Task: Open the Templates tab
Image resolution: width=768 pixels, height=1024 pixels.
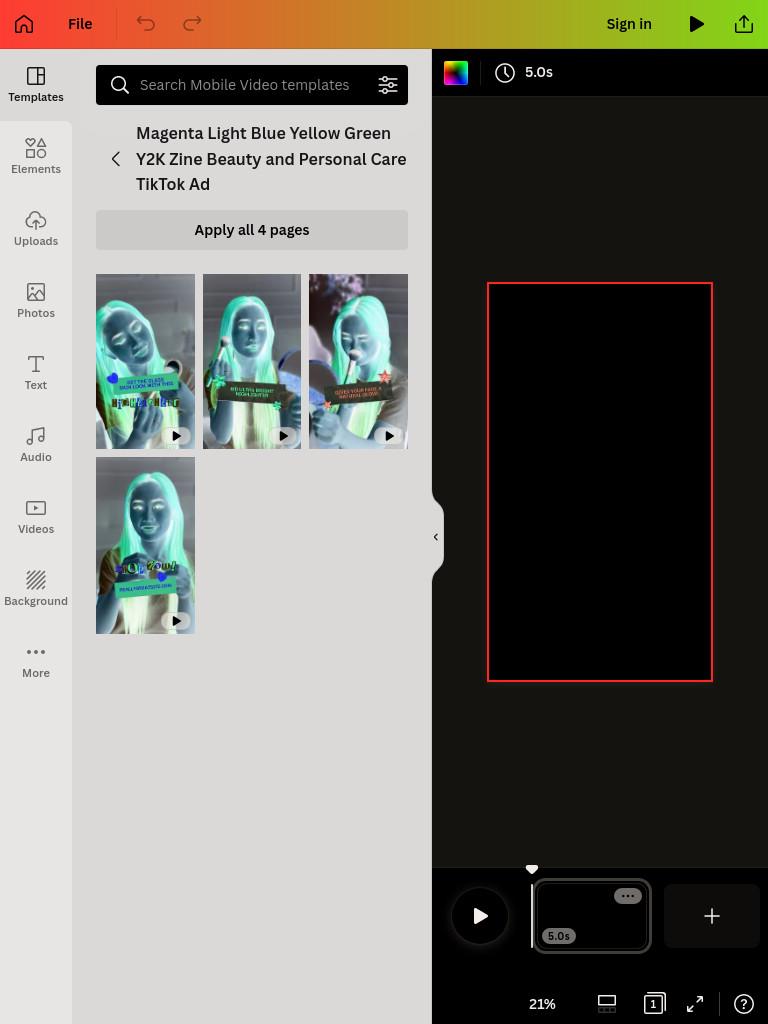Action: tap(36, 85)
